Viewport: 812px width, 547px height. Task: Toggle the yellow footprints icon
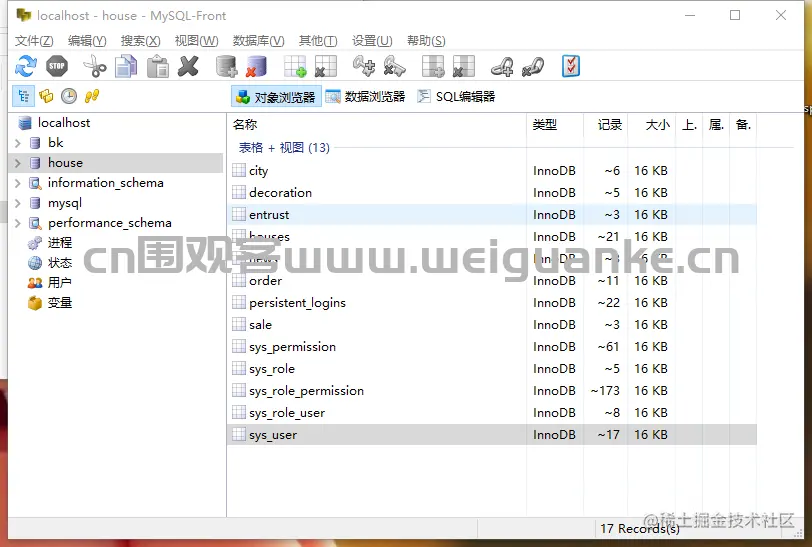click(x=92, y=96)
